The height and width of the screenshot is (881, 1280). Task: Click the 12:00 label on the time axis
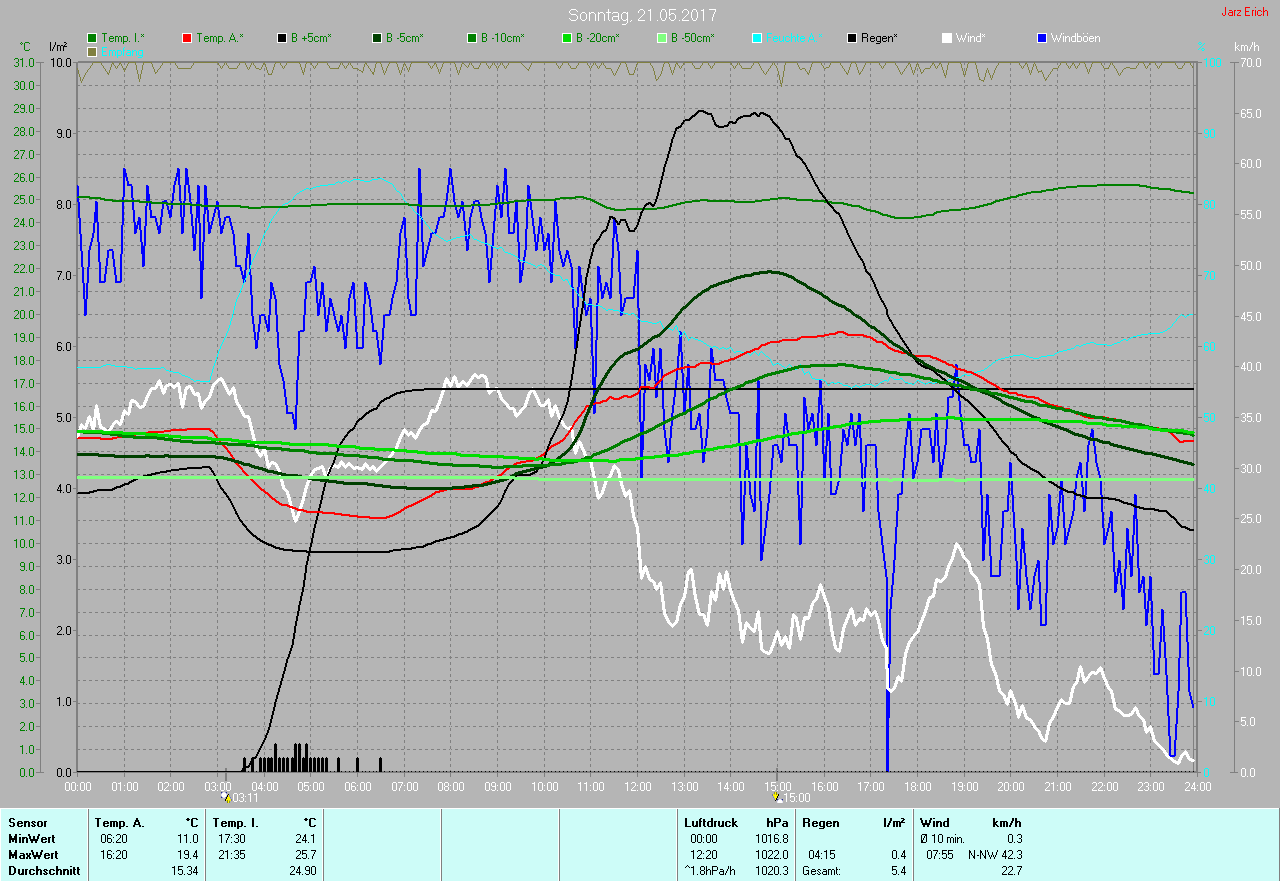[x=637, y=787]
